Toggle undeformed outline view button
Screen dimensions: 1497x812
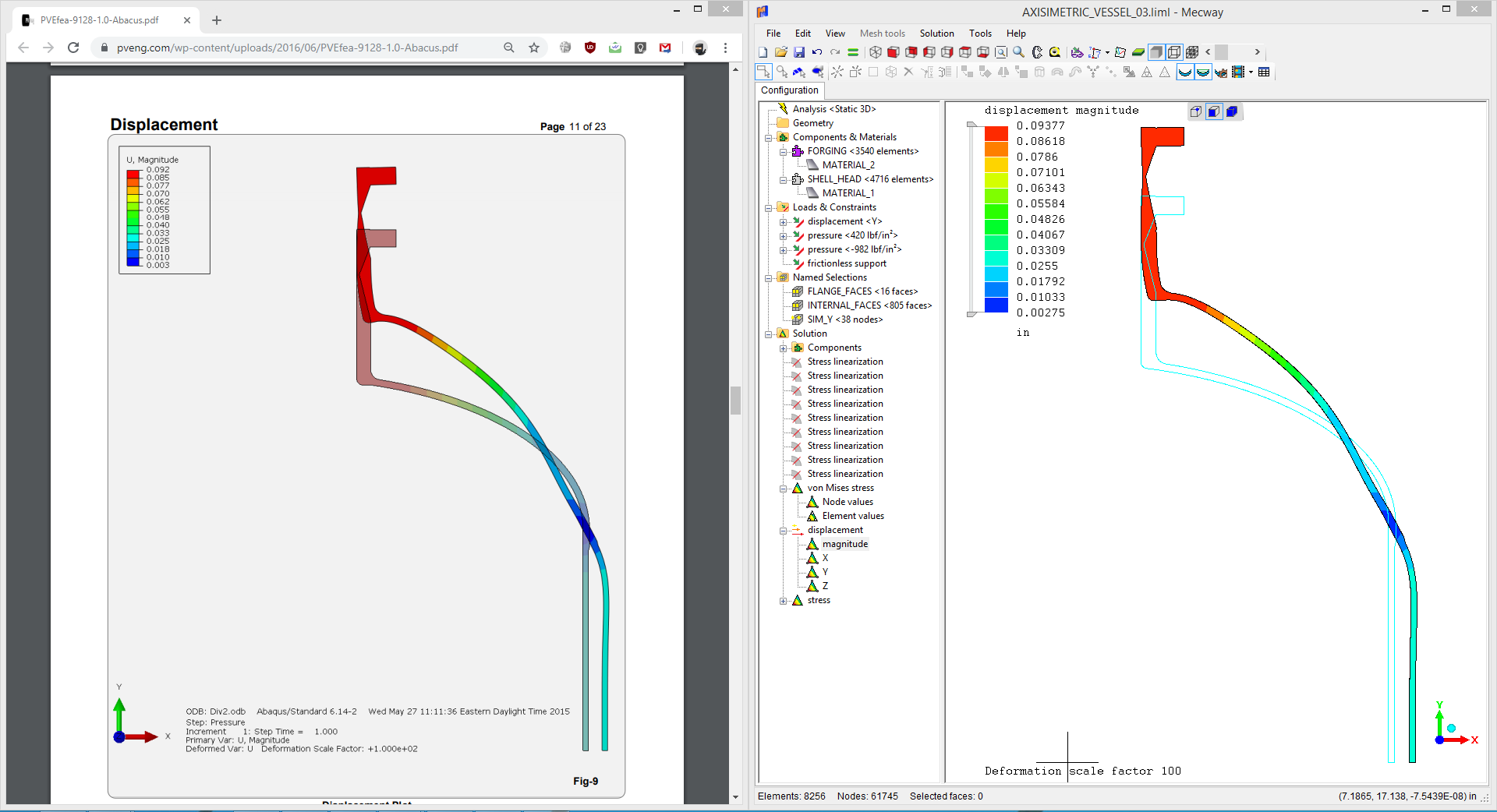(x=1203, y=72)
